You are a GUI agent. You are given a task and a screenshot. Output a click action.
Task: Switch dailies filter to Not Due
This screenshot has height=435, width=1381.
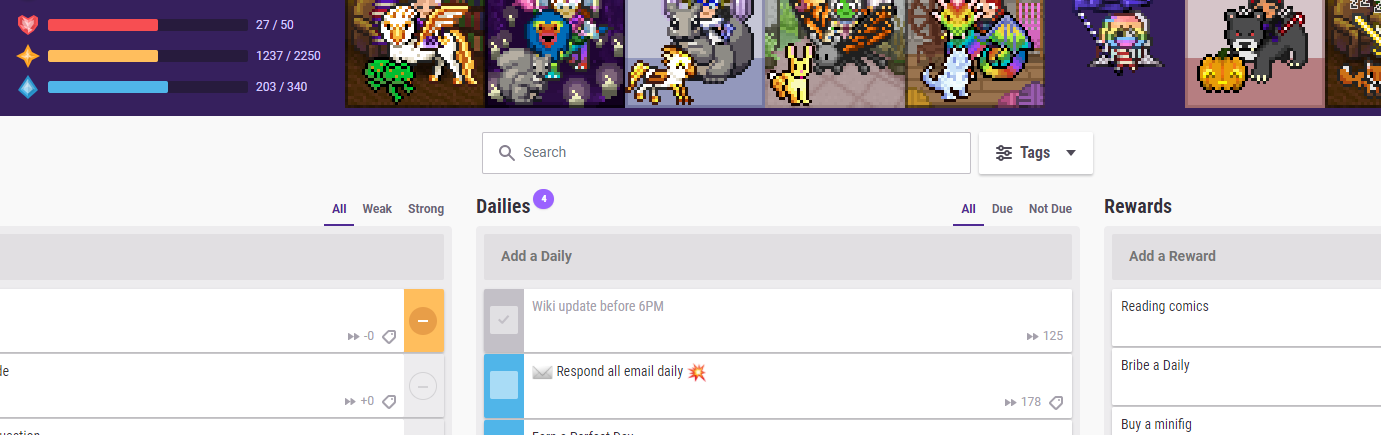click(x=1050, y=209)
